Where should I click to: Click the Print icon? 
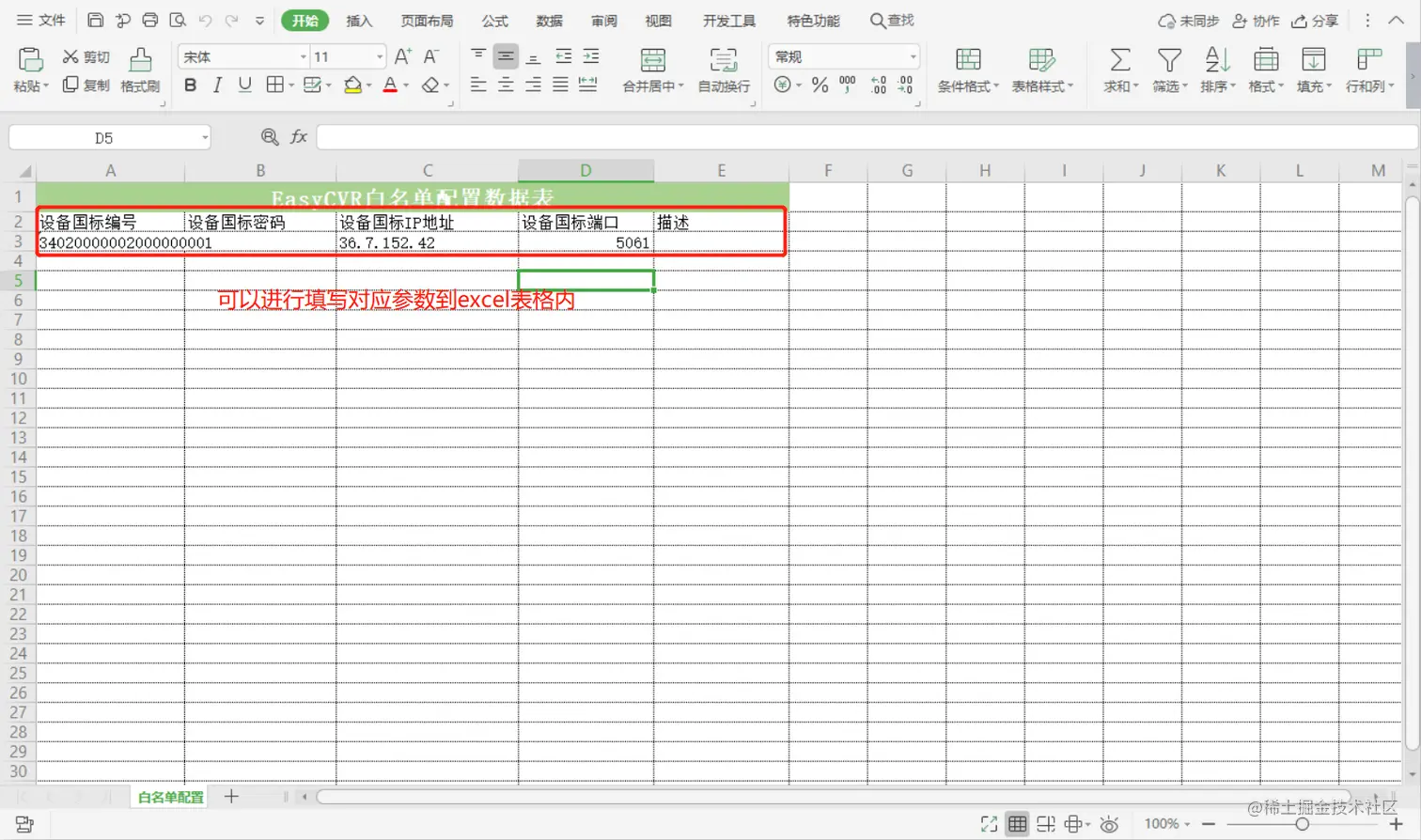tap(149, 20)
